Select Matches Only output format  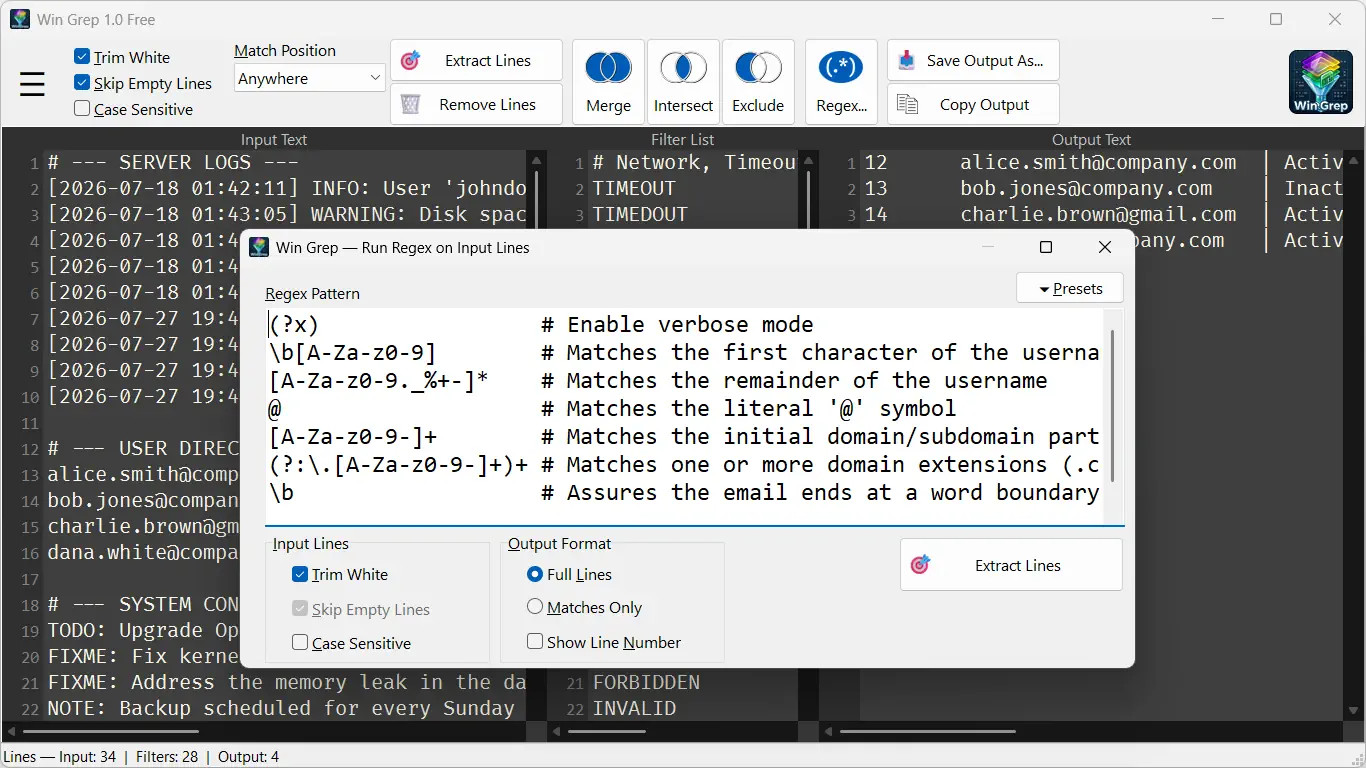[x=584, y=607]
